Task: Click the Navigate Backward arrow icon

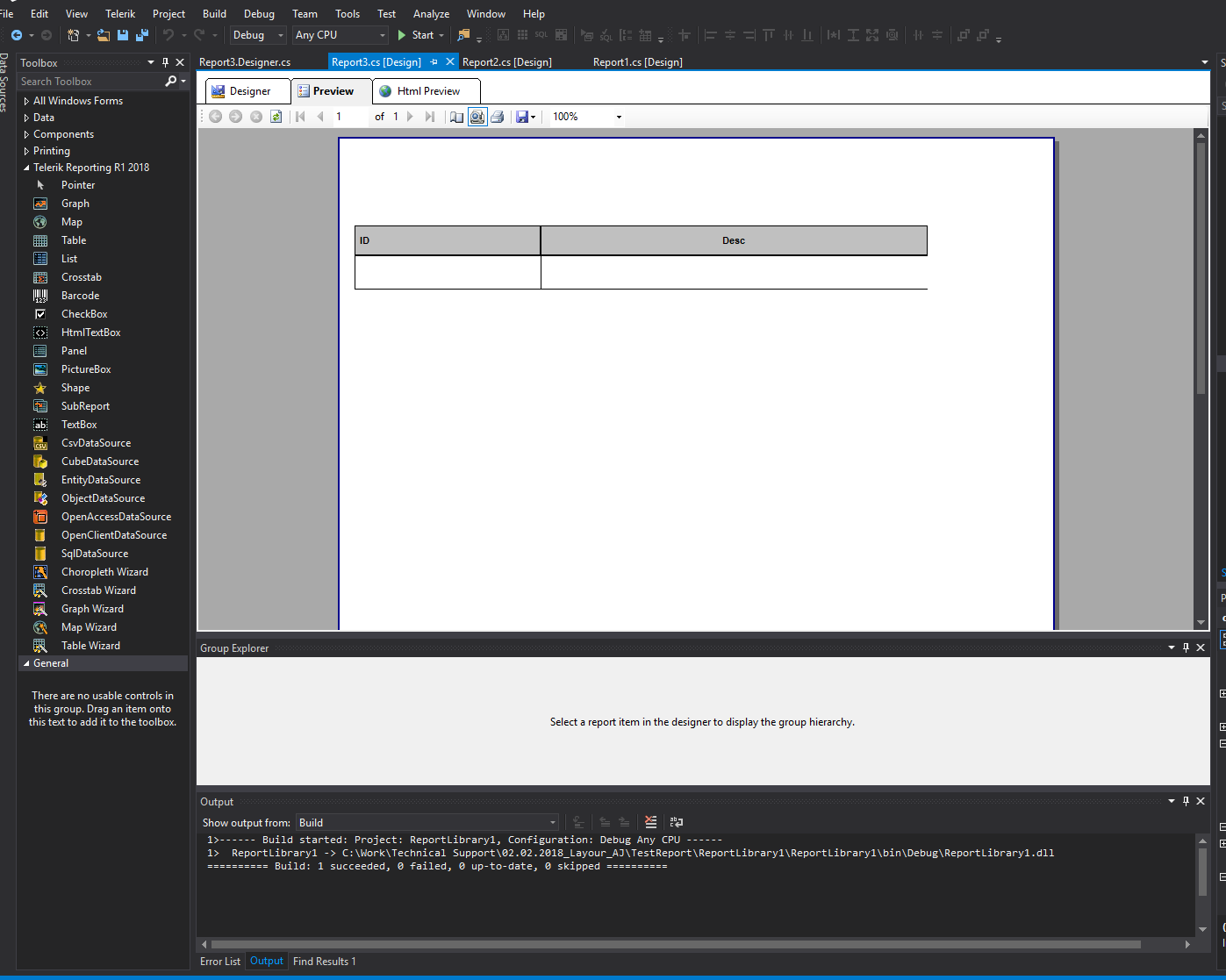Action: pos(17,35)
